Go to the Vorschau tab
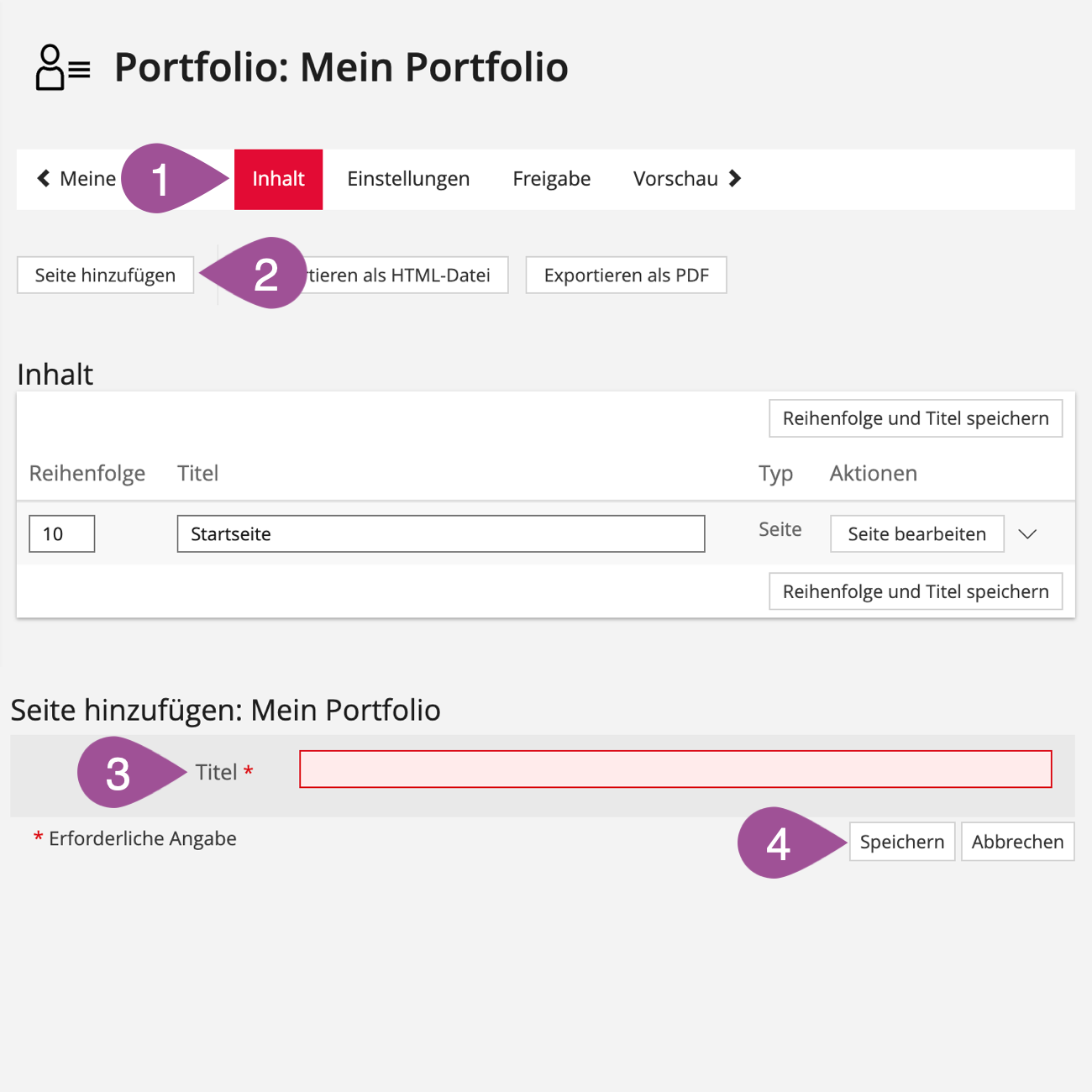Image resolution: width=1092 pixels, height=1092 pixels. point(675,179)
